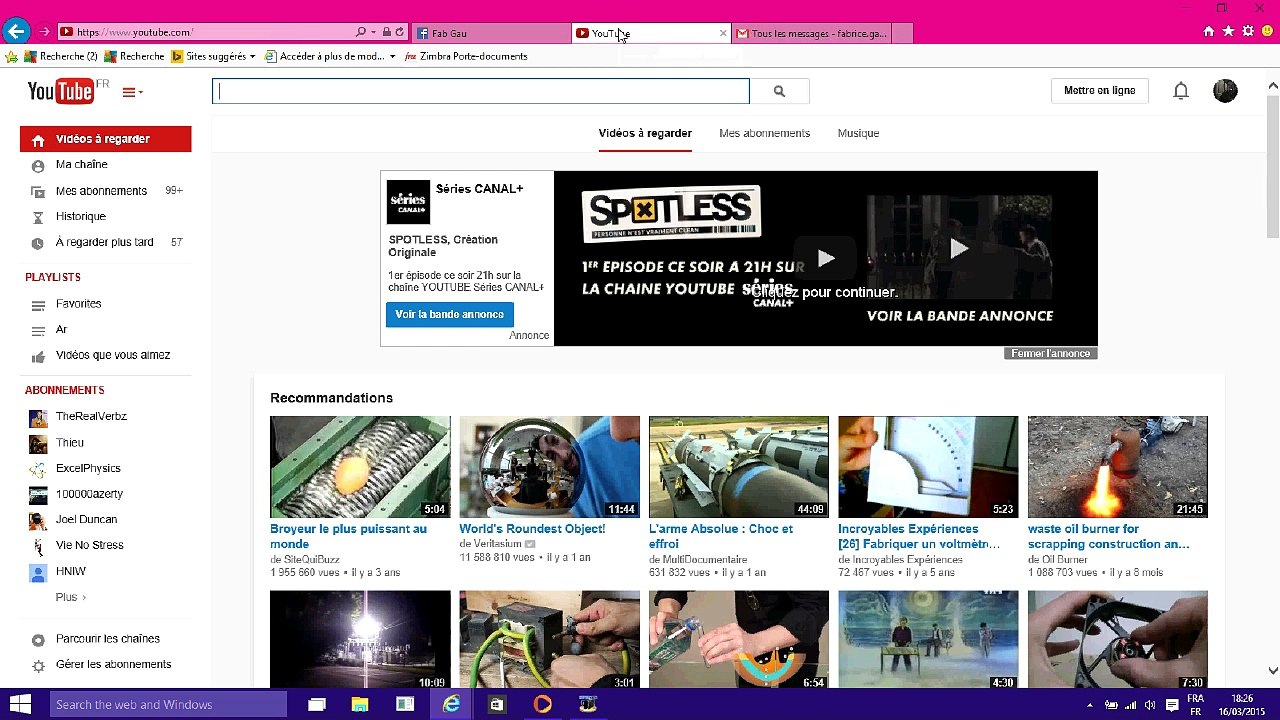Viewport: 1280px width, 720px height.
Task: Open waste oil burner video title
Action: (1108, 537)
